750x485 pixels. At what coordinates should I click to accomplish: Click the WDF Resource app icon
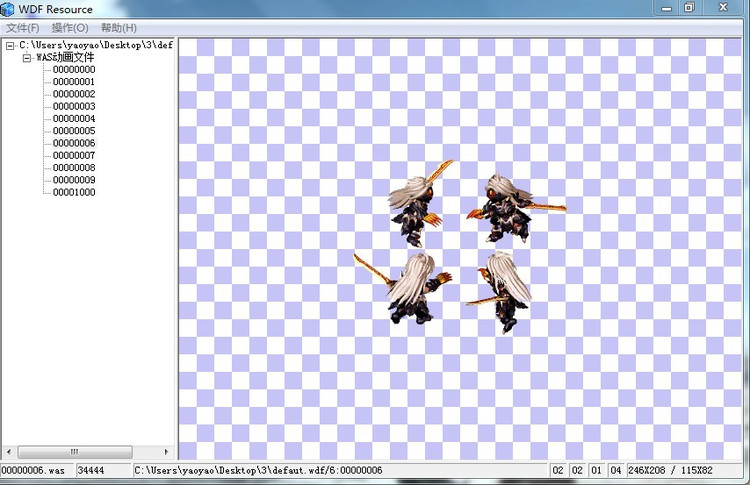[x=8, y=9]
